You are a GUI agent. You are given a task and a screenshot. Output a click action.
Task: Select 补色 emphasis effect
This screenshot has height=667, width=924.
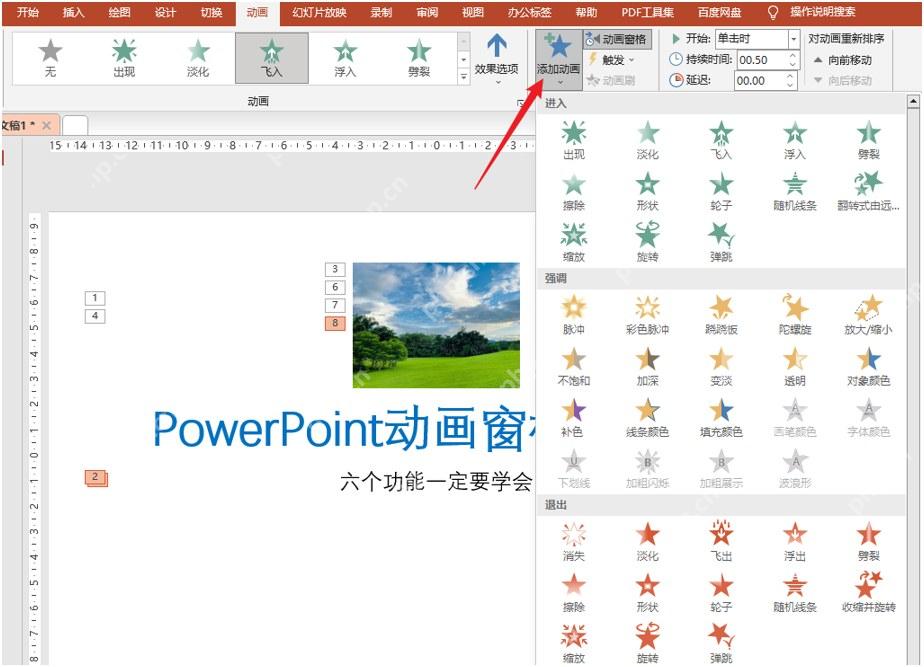coord(573,418)
